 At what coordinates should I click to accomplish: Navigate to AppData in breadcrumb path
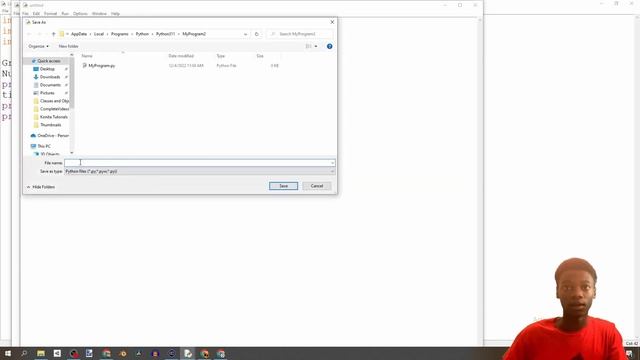(79, 34)
